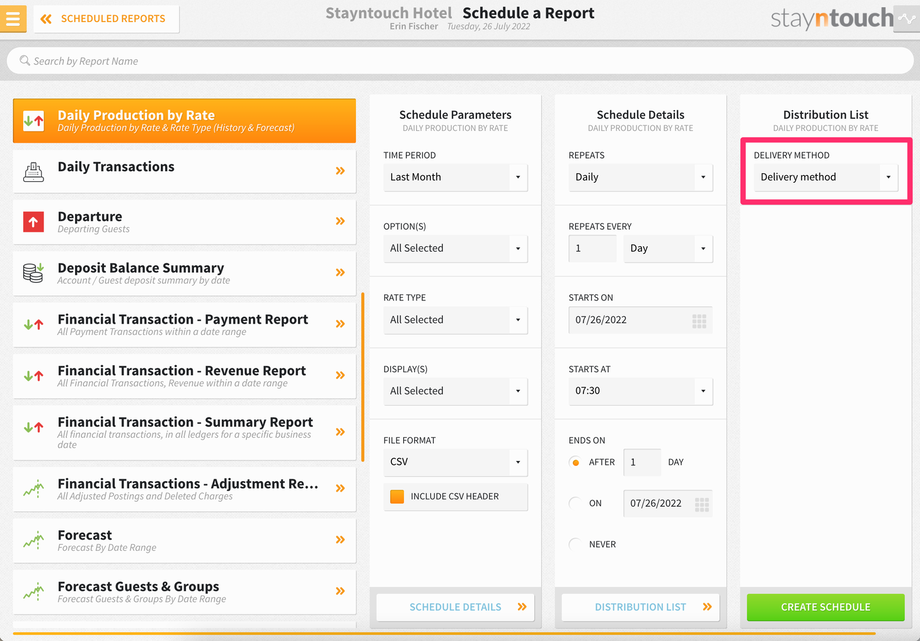
Task: Click the Schedule Details button
Action: (x=455, y=607)
